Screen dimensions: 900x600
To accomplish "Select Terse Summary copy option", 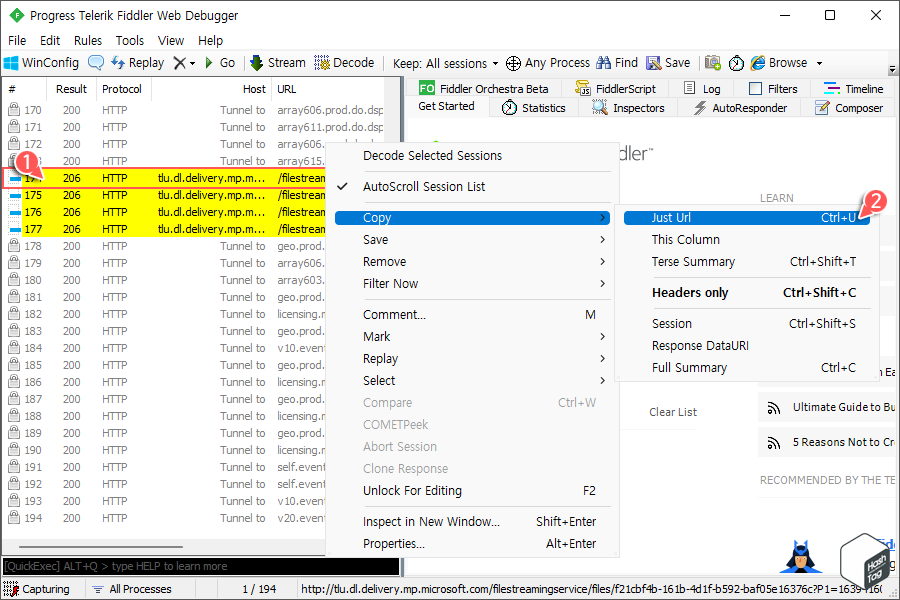I will tap(747, 261).
